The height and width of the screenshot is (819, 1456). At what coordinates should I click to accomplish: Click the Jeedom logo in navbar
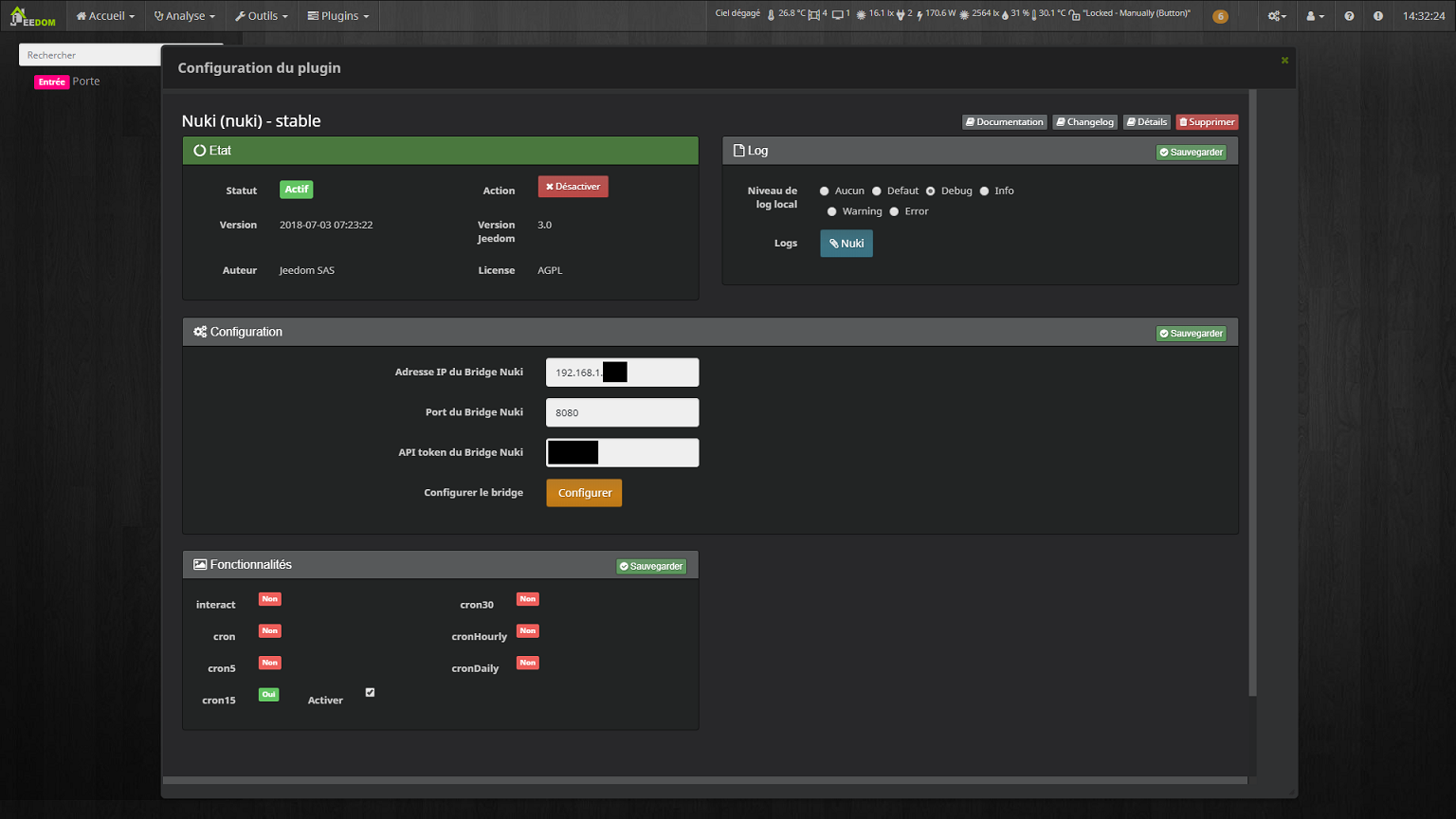tap(32, 16)
